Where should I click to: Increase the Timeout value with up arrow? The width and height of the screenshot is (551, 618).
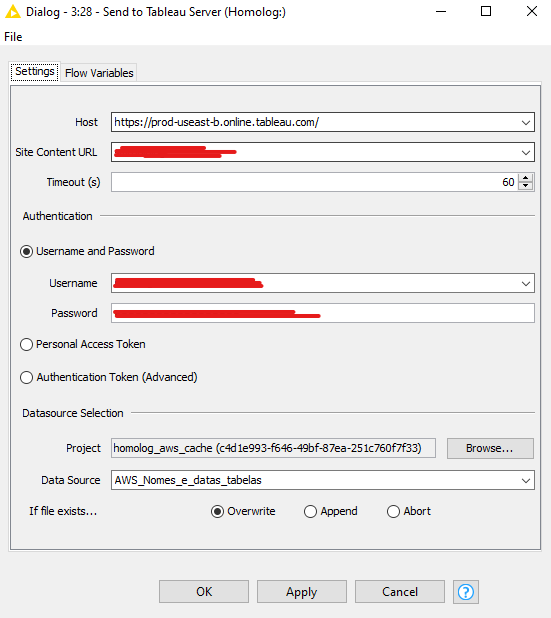pyautogui.click(x=525, y=178)
